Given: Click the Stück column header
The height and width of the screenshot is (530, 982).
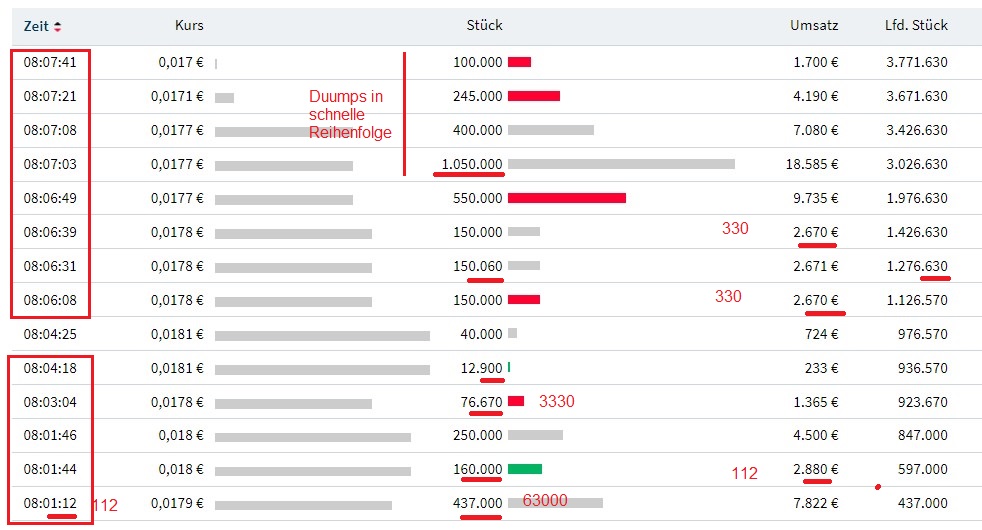Looking at the screenshot, I should (484, 26).
